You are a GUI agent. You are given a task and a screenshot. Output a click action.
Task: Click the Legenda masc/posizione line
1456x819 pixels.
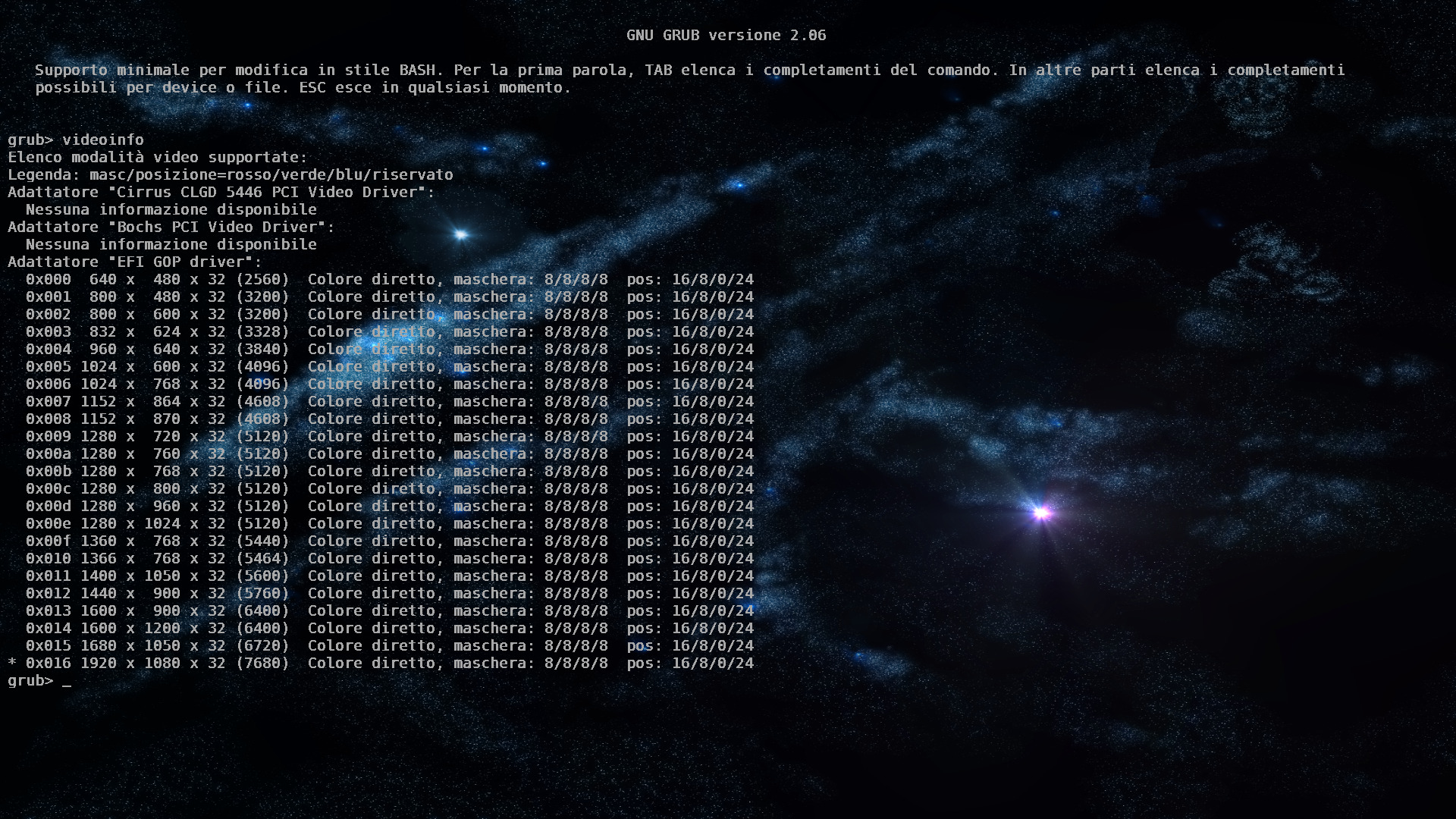(231, 174)
